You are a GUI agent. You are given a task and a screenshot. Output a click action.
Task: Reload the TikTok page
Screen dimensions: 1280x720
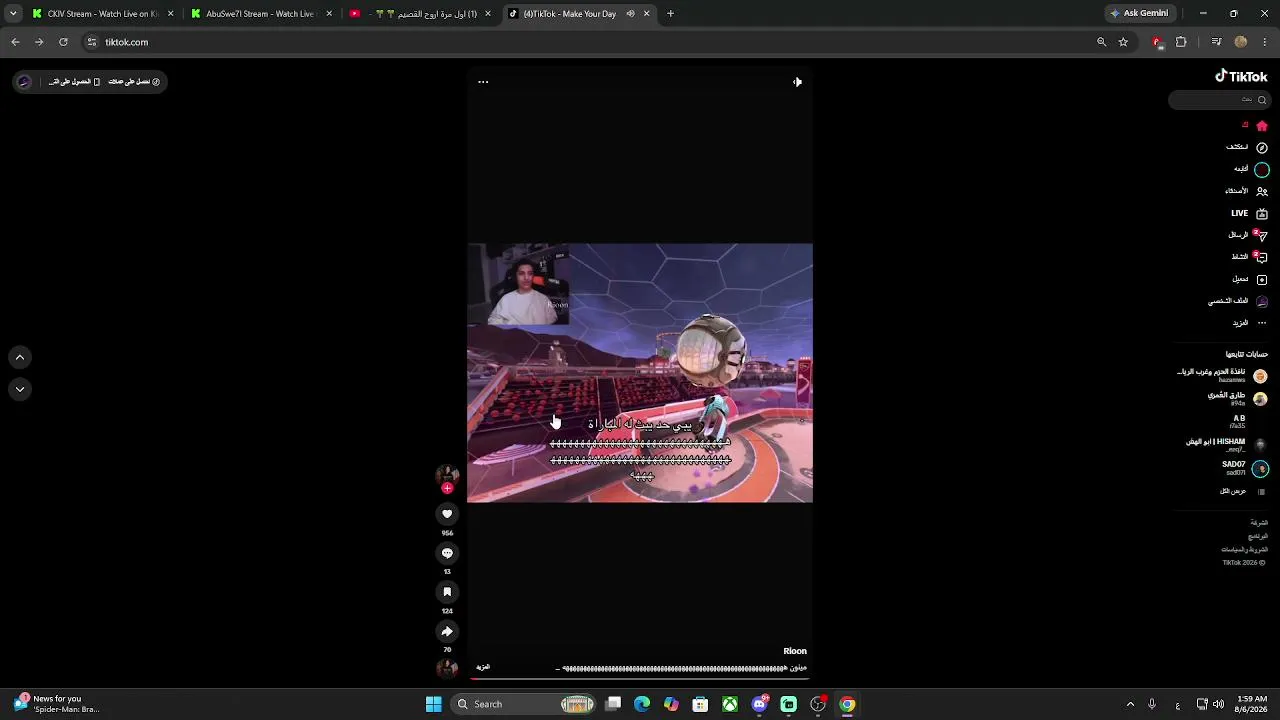point(63,42)
